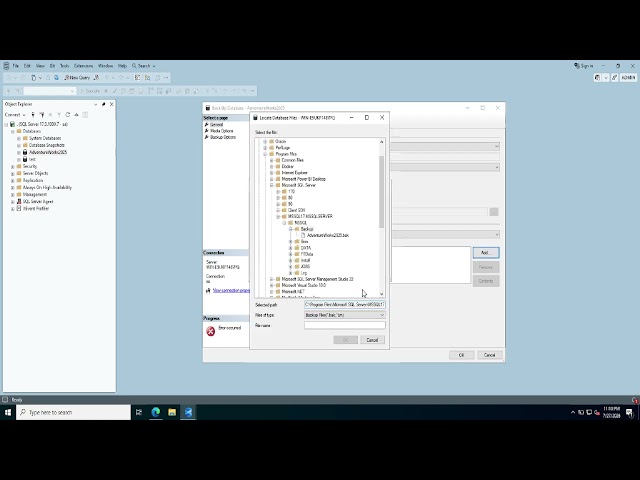Open the Edit menu
This screenshot has width=640, height=480.
pyautogui.click(x=27, y=66)
